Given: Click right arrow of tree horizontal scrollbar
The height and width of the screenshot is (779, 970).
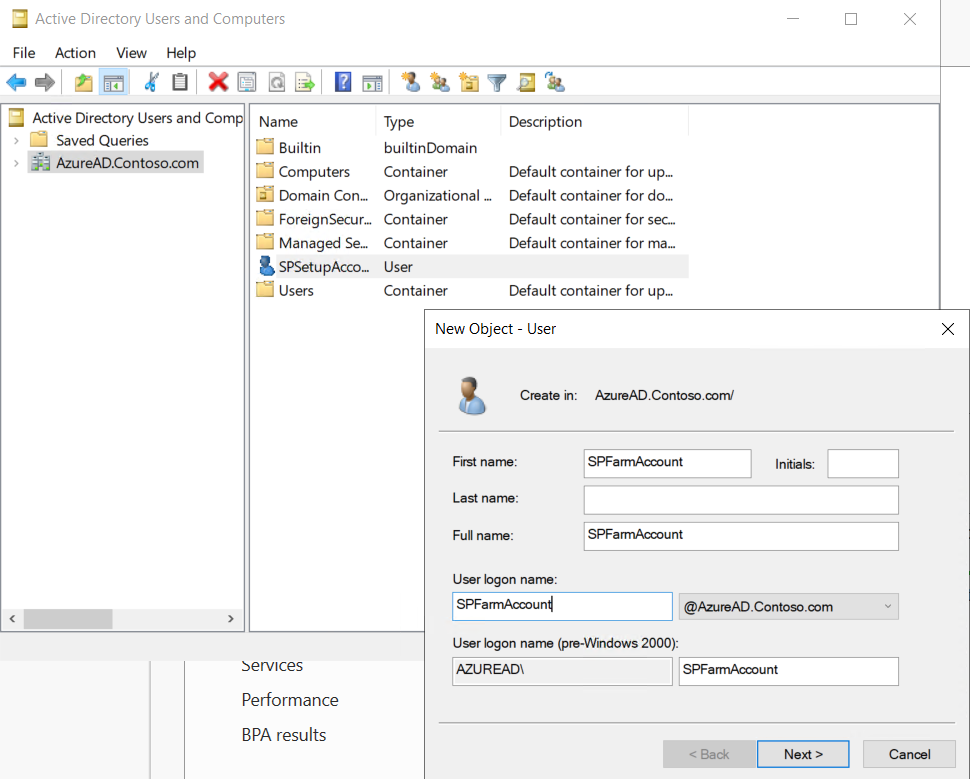Looking at the screenshot, I should pos(231,618).
